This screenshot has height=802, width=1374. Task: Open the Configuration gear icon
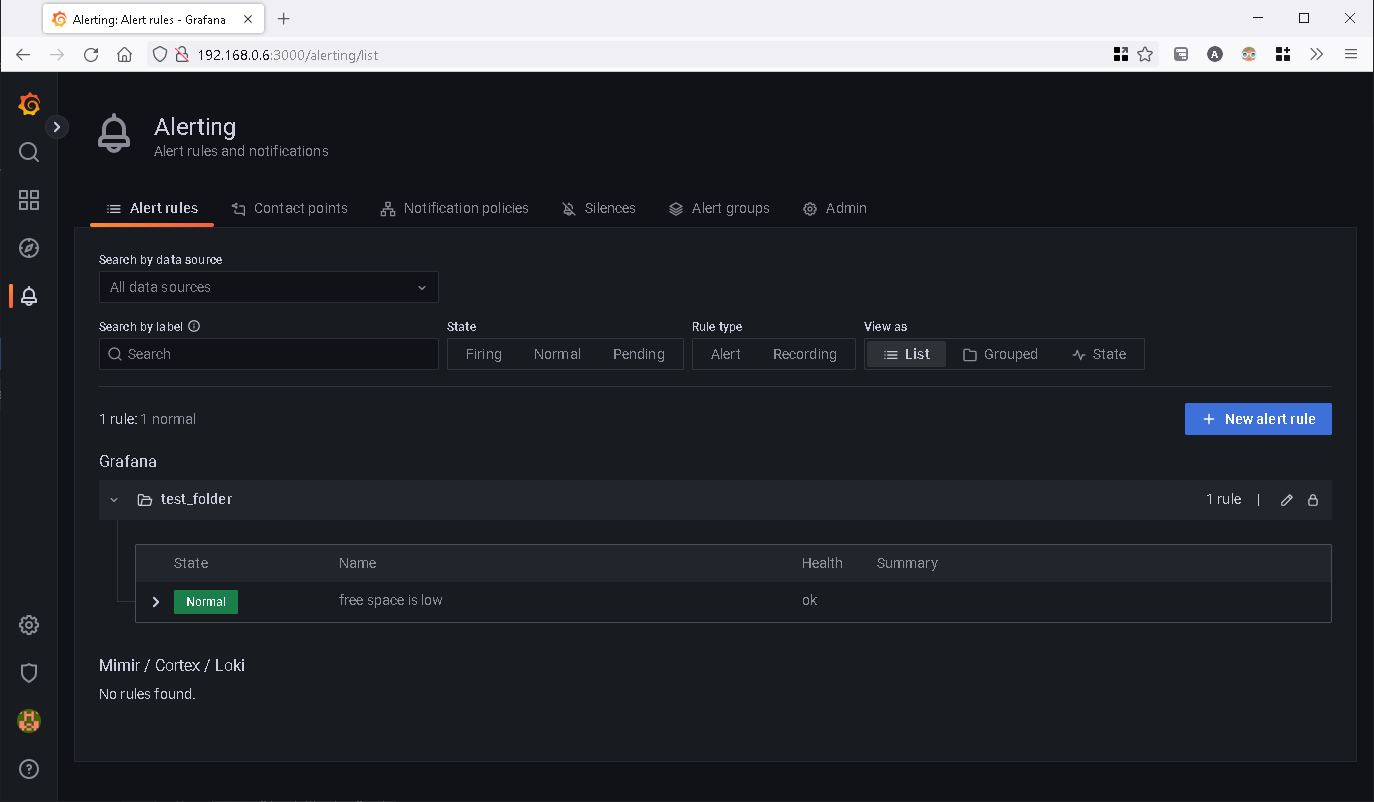pos(28,625)
